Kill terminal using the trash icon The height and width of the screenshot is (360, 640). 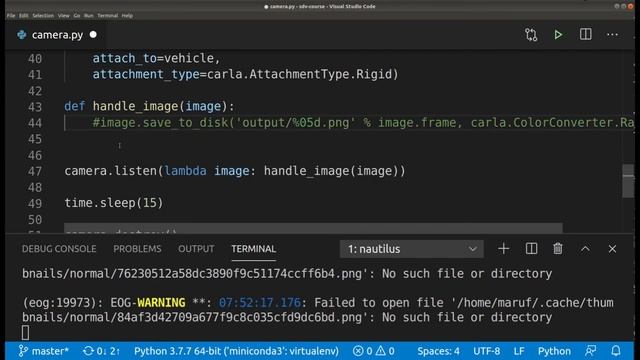click(558, 249)
